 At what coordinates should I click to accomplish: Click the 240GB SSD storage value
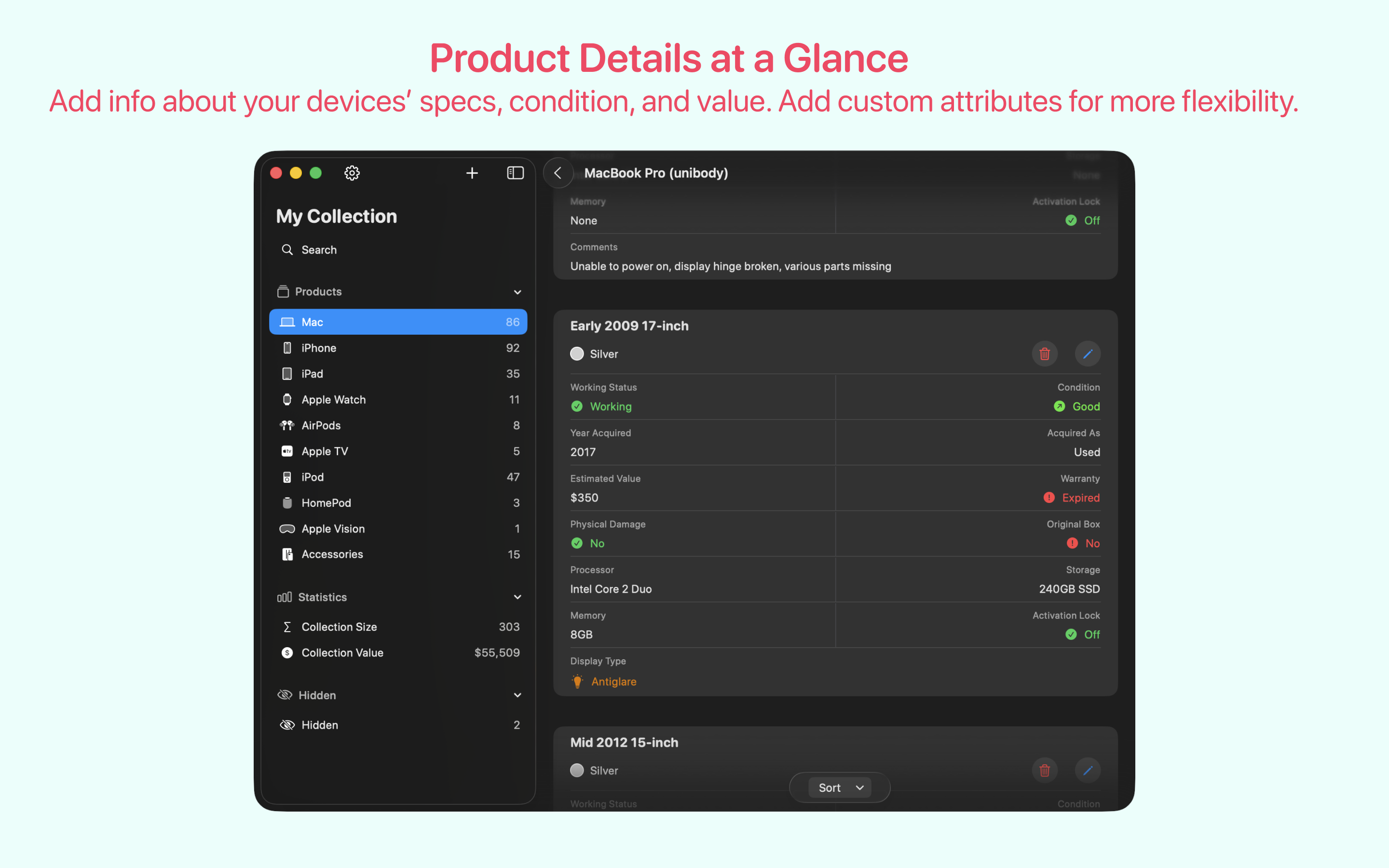point(1069,589)
